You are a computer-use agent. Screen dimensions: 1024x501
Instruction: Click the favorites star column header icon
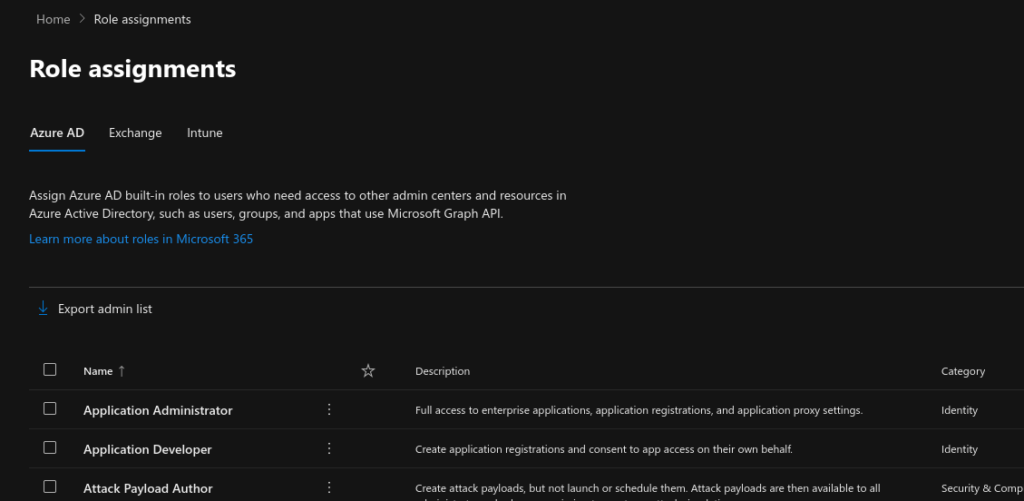point(368,371)
